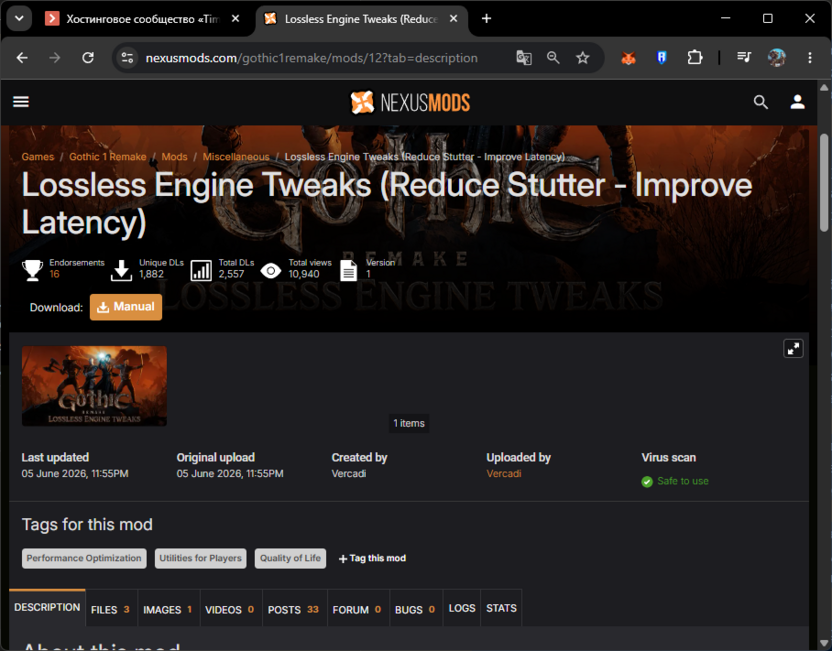Minimize the browser window

(725, 18)
